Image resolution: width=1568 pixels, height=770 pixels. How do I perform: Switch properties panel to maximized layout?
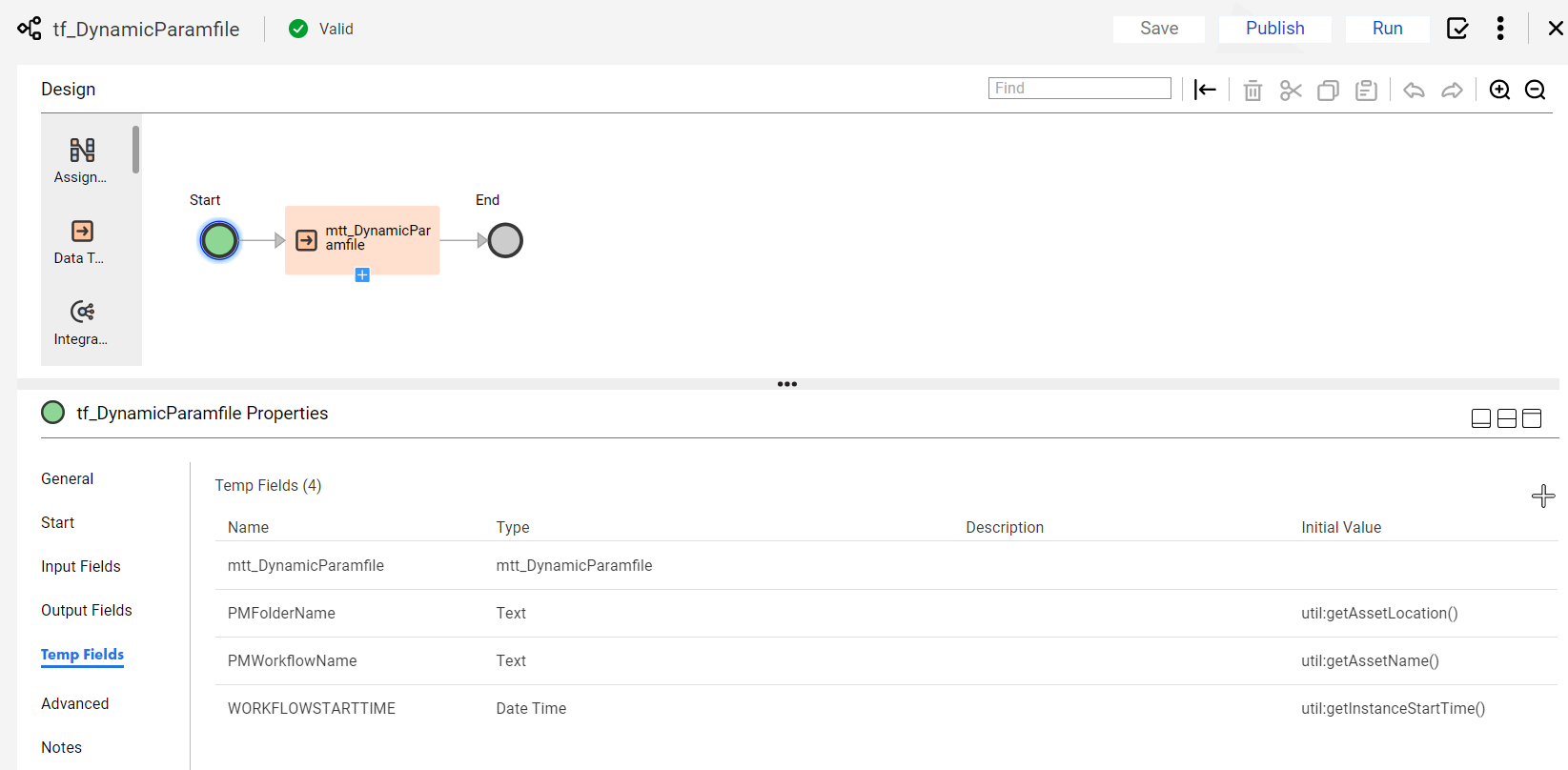pos(1532,418)
